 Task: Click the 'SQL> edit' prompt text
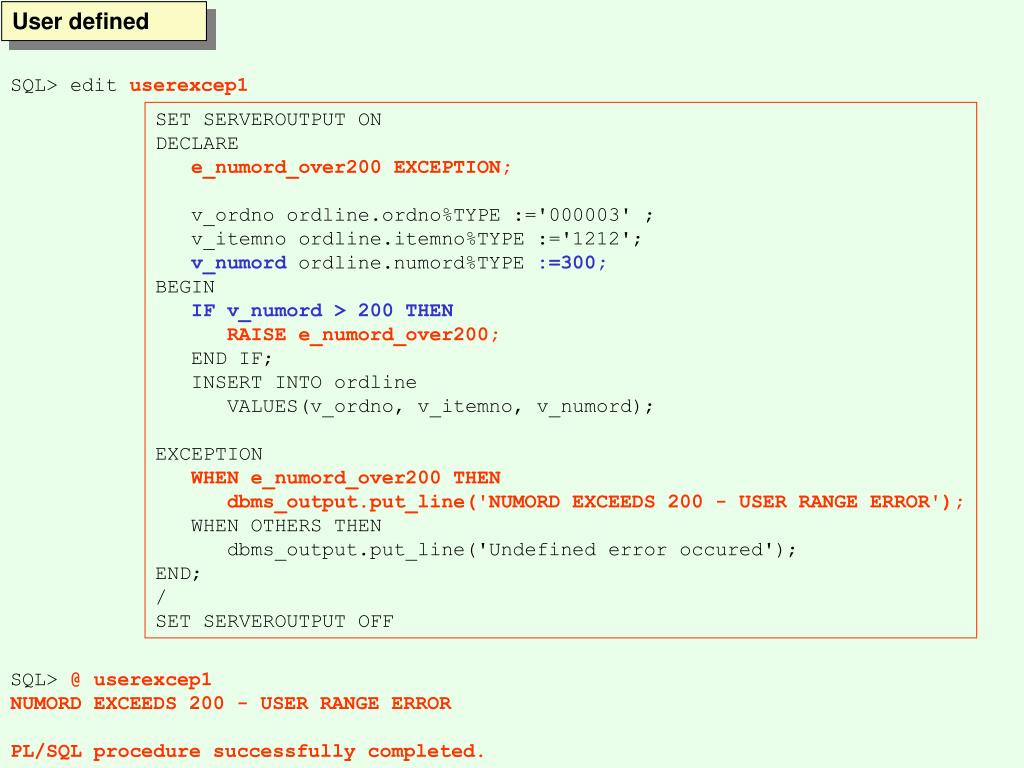[x=63, y=86]
